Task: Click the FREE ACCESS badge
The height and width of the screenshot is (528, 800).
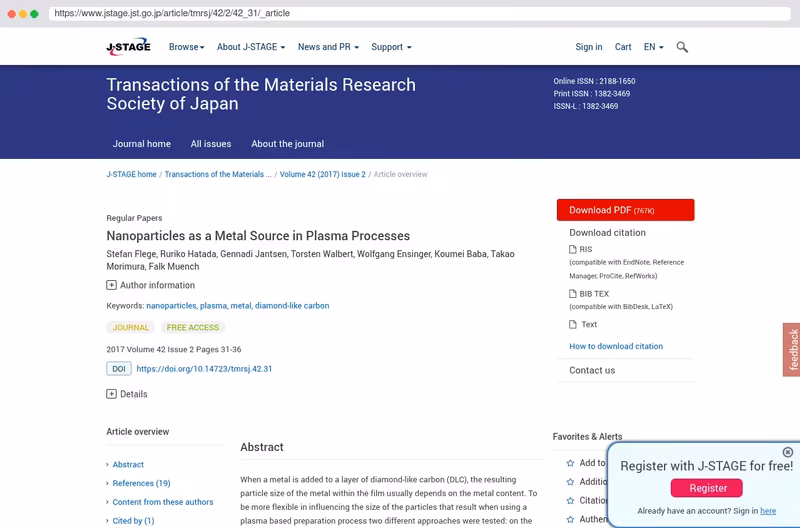Action: (192, 328)
